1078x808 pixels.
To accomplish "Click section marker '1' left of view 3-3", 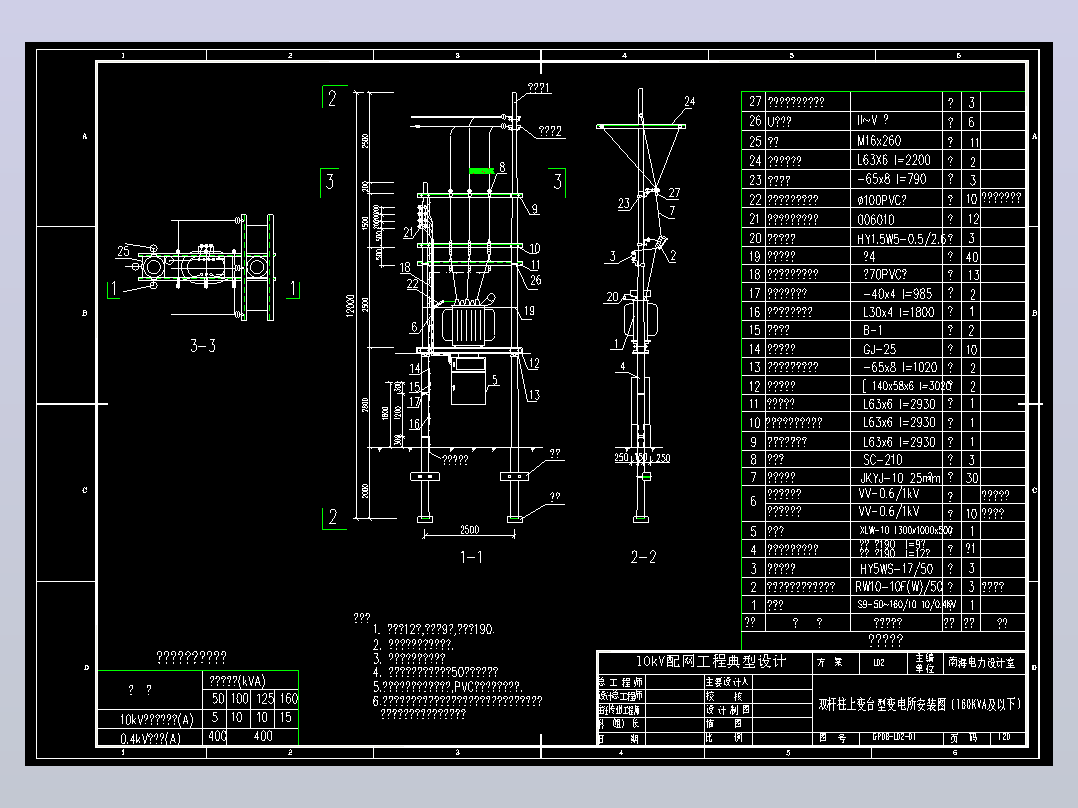I will pos(113,288).
